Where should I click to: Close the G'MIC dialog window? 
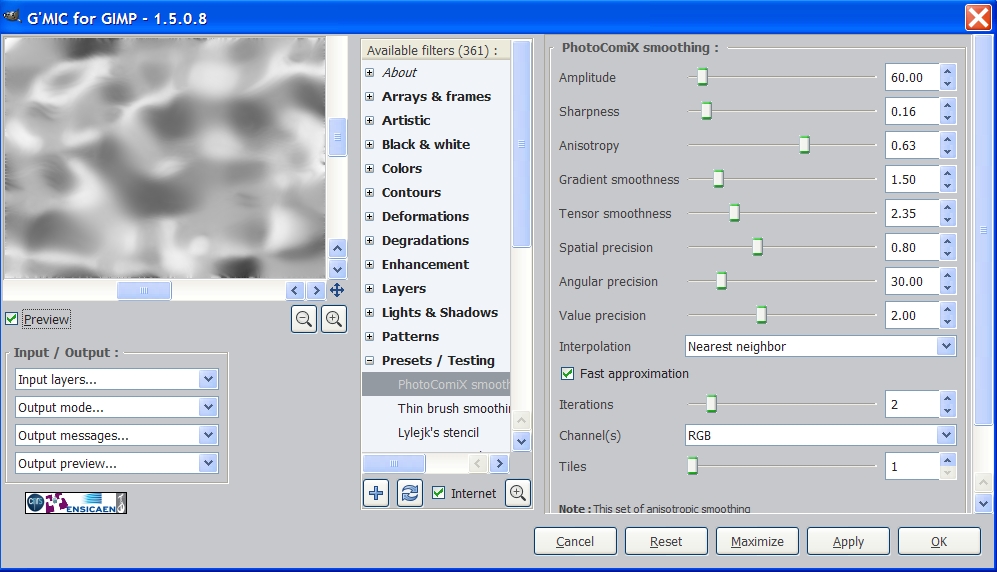pyautogui.click(x=978, y=17)
